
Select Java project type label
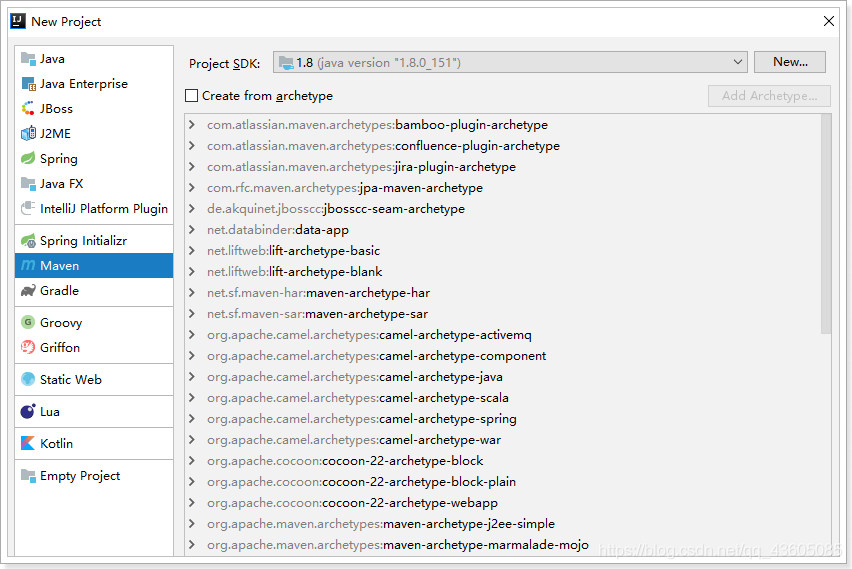52,59
